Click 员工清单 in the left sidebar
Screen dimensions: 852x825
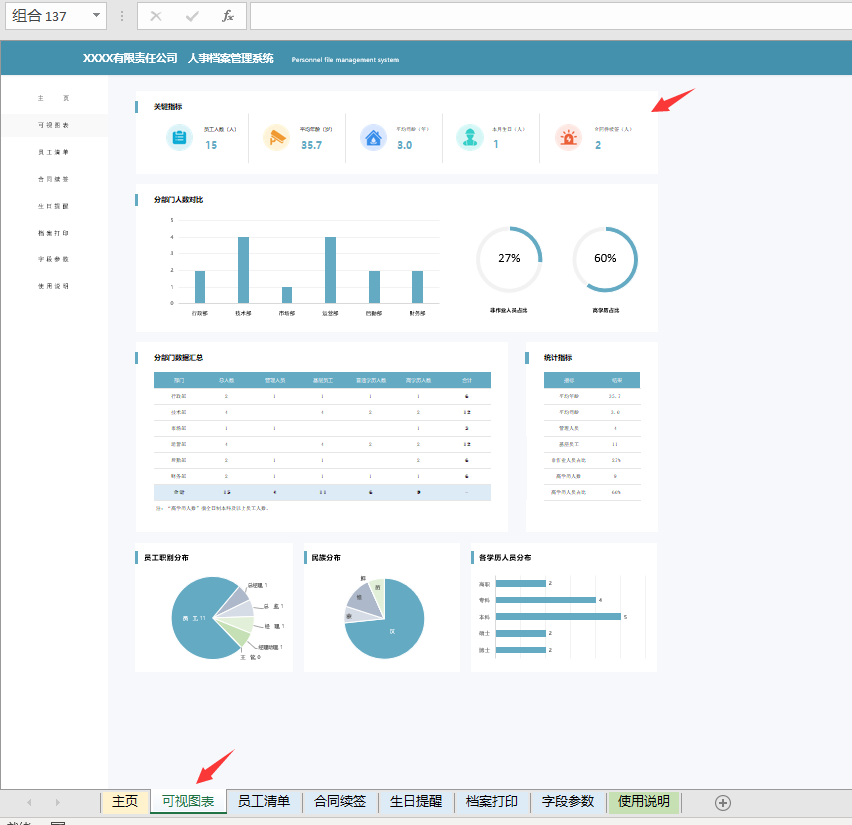click(x=53, y=152)
